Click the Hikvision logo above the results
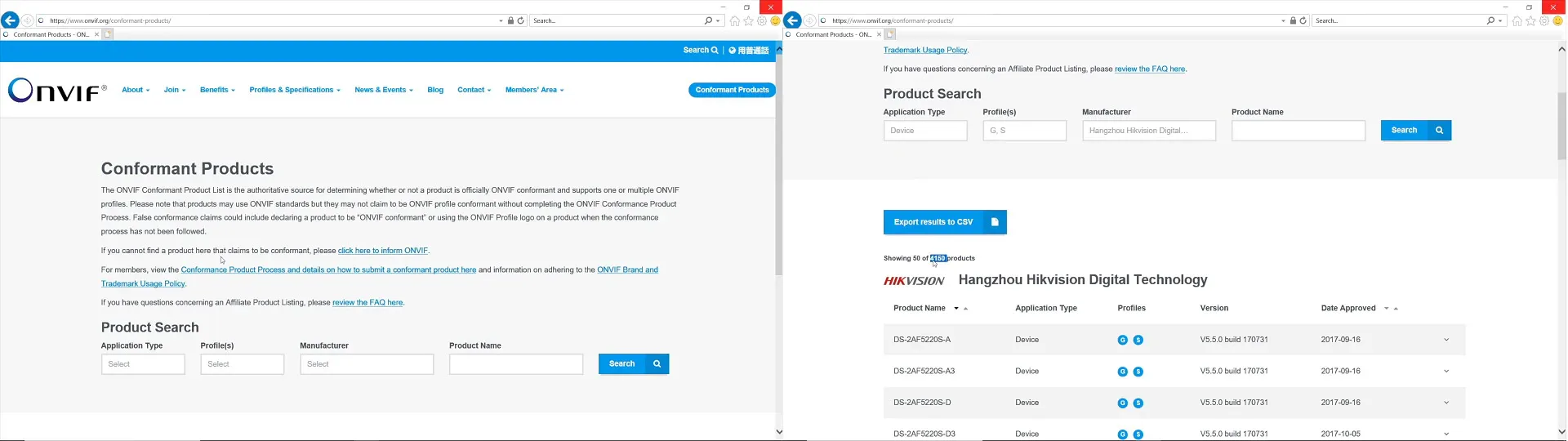This screenshot has width=1568, height=441. tap(914, 281)
